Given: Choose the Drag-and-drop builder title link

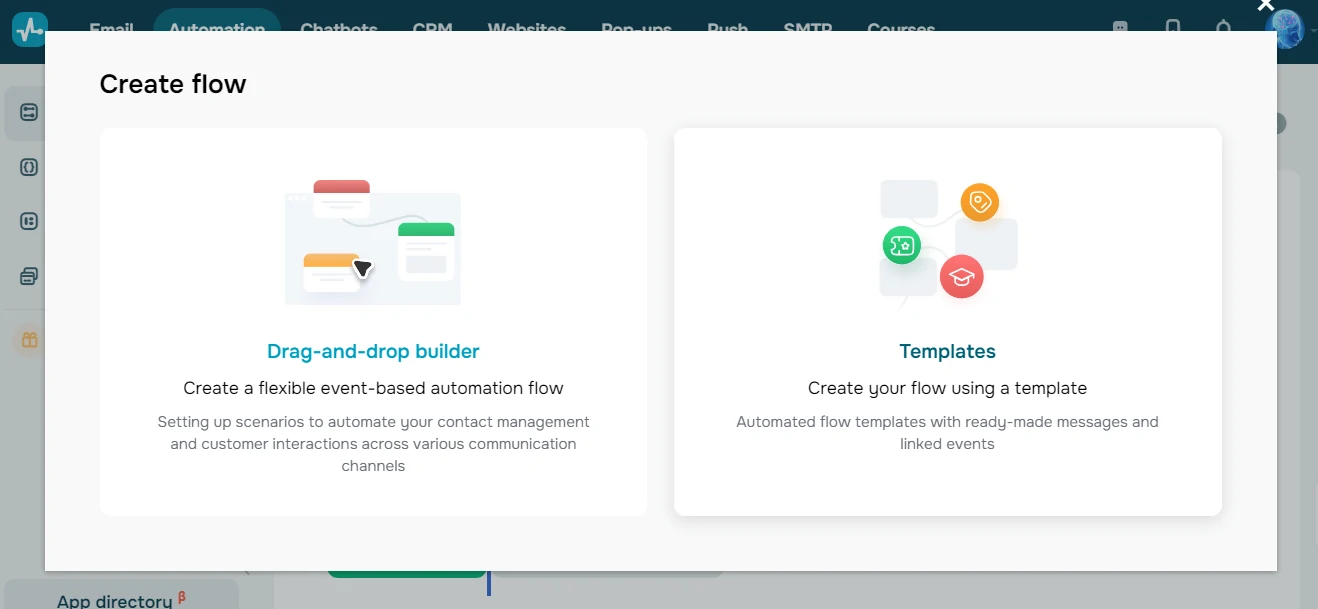Looking at the screenshot, I should click(373, 351).
